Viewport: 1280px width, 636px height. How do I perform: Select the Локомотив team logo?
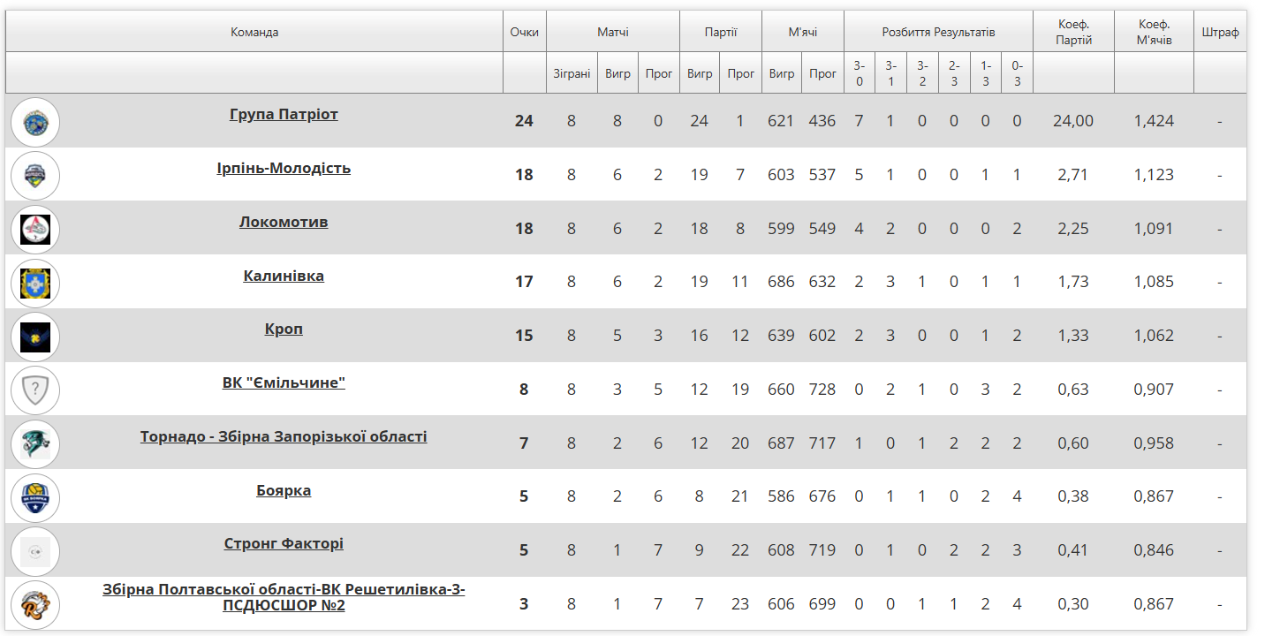(x=35, y=229)
